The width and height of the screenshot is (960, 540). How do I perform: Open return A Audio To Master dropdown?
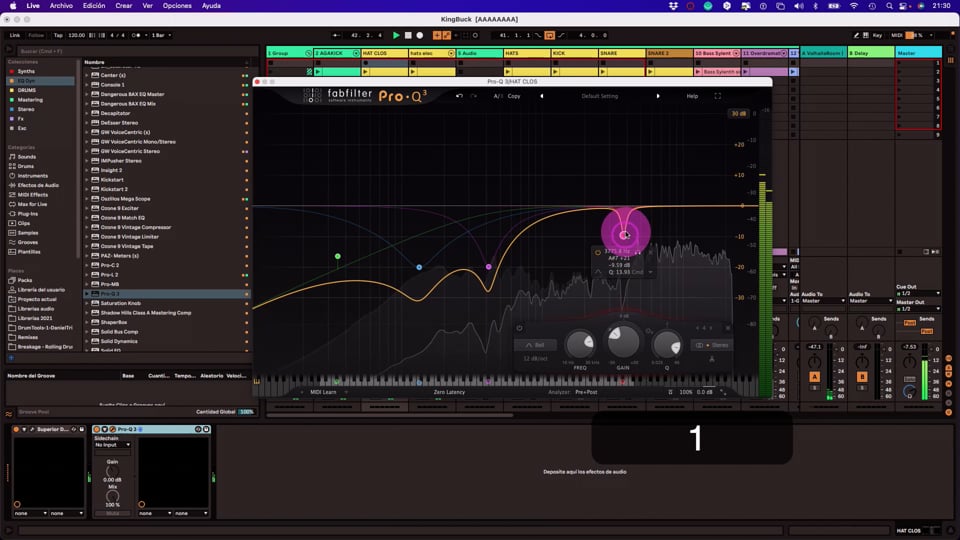click(x=823, y=301)
